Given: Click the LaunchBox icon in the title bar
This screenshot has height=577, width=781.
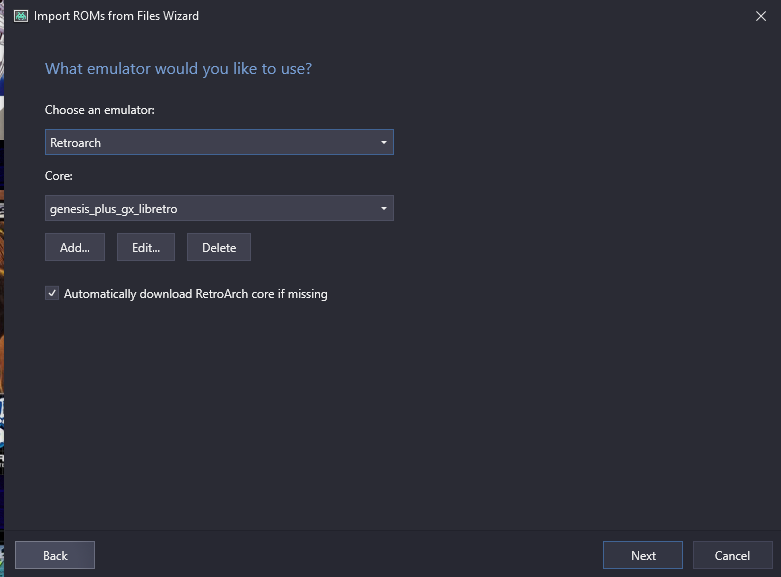Looking at the screenshot, I should coord(21,16).
